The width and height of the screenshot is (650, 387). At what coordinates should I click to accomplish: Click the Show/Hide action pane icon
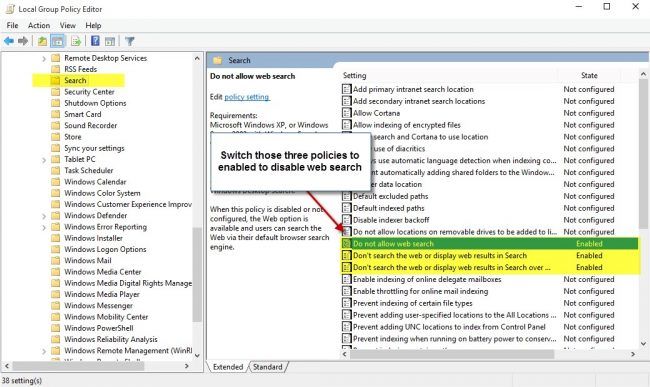110,41
